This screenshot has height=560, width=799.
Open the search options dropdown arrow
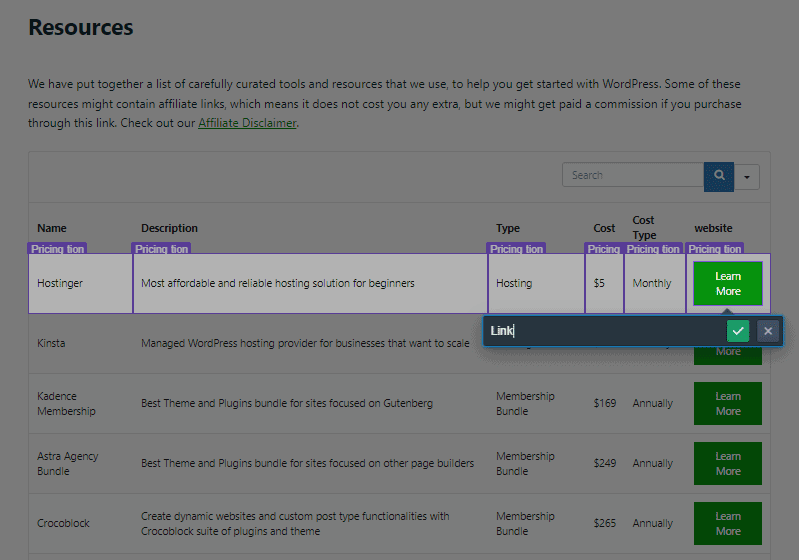point(747,177)
